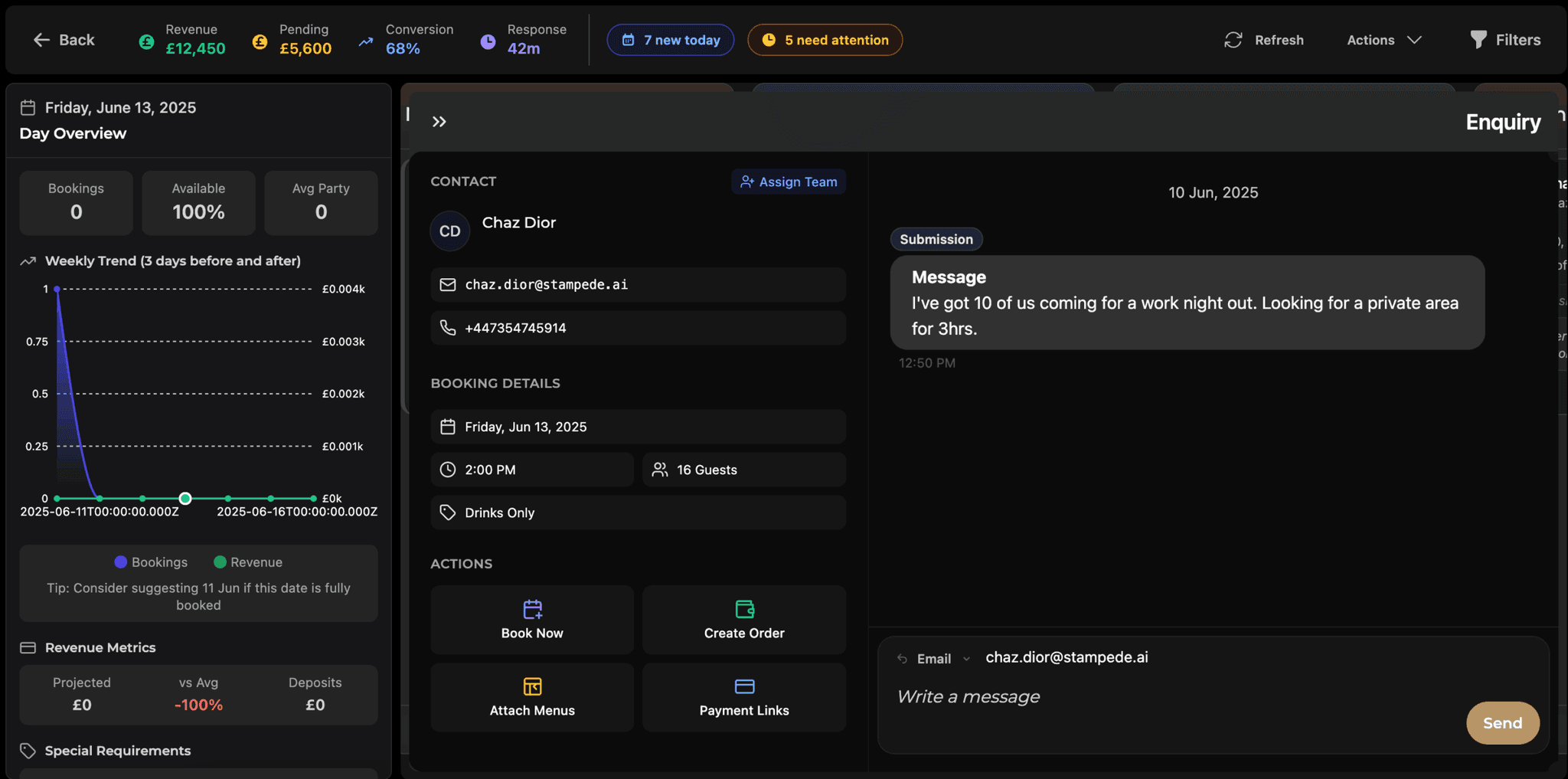The width and height of the screenshot is (1568, 779).
Task: Open the Filters funnel icon
Action: point(1478,40)
